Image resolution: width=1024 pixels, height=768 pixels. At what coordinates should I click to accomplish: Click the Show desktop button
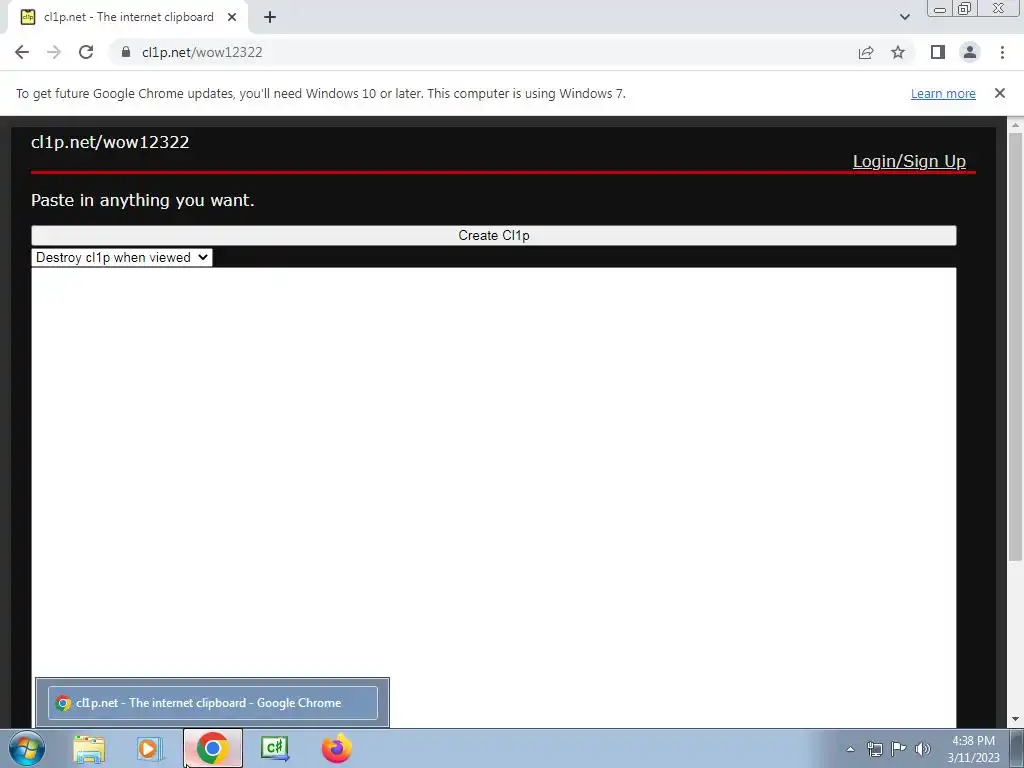(x=1017, y=748)
